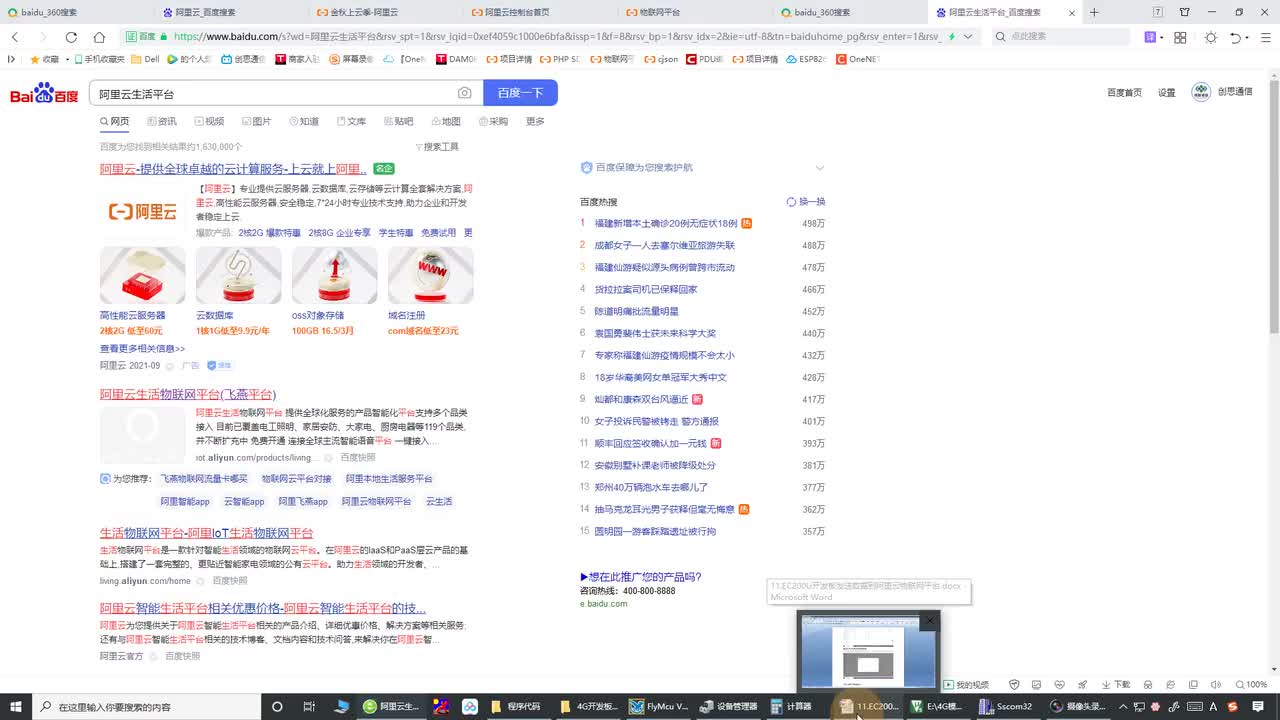Screen dimensions: 1280x720
Task: Open 阿里云生活物联网平台(飞燕平台) result
Action: tap(188, 395)
